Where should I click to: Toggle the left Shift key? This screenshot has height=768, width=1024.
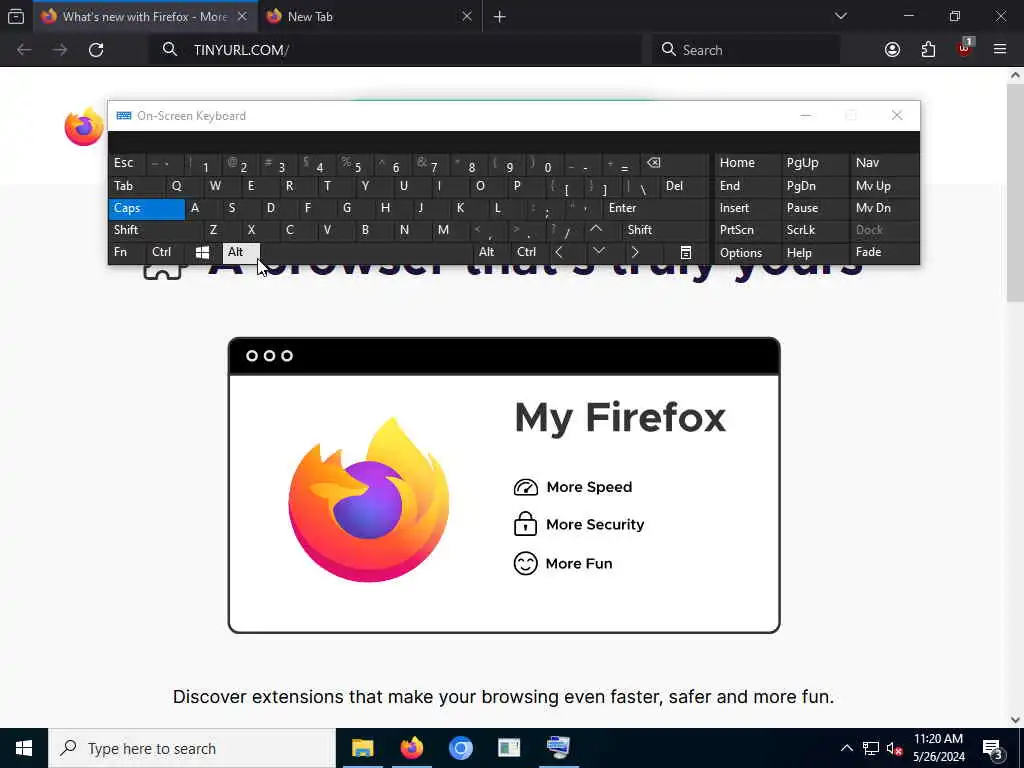point(155,230)
